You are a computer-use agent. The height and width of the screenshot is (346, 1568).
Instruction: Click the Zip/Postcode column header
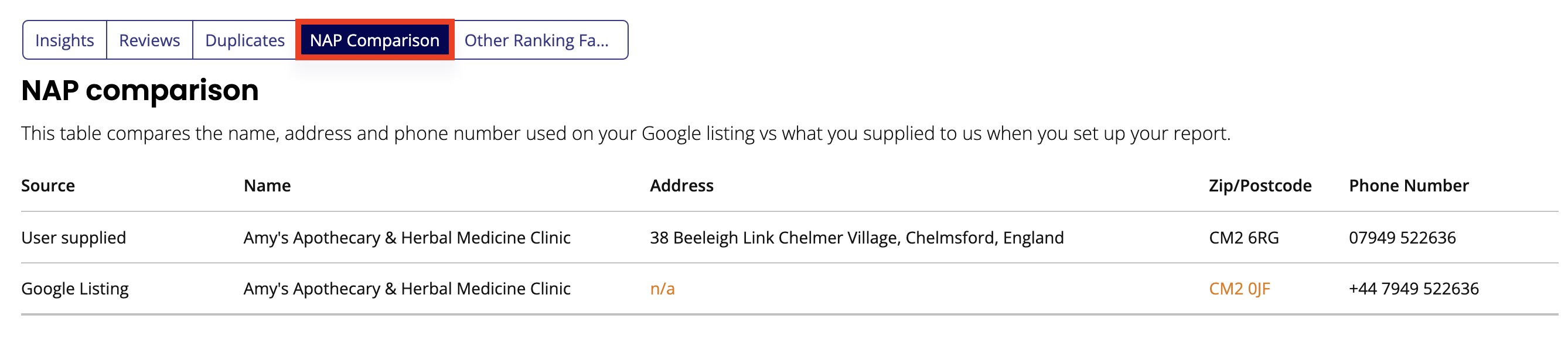point(1259,186)
